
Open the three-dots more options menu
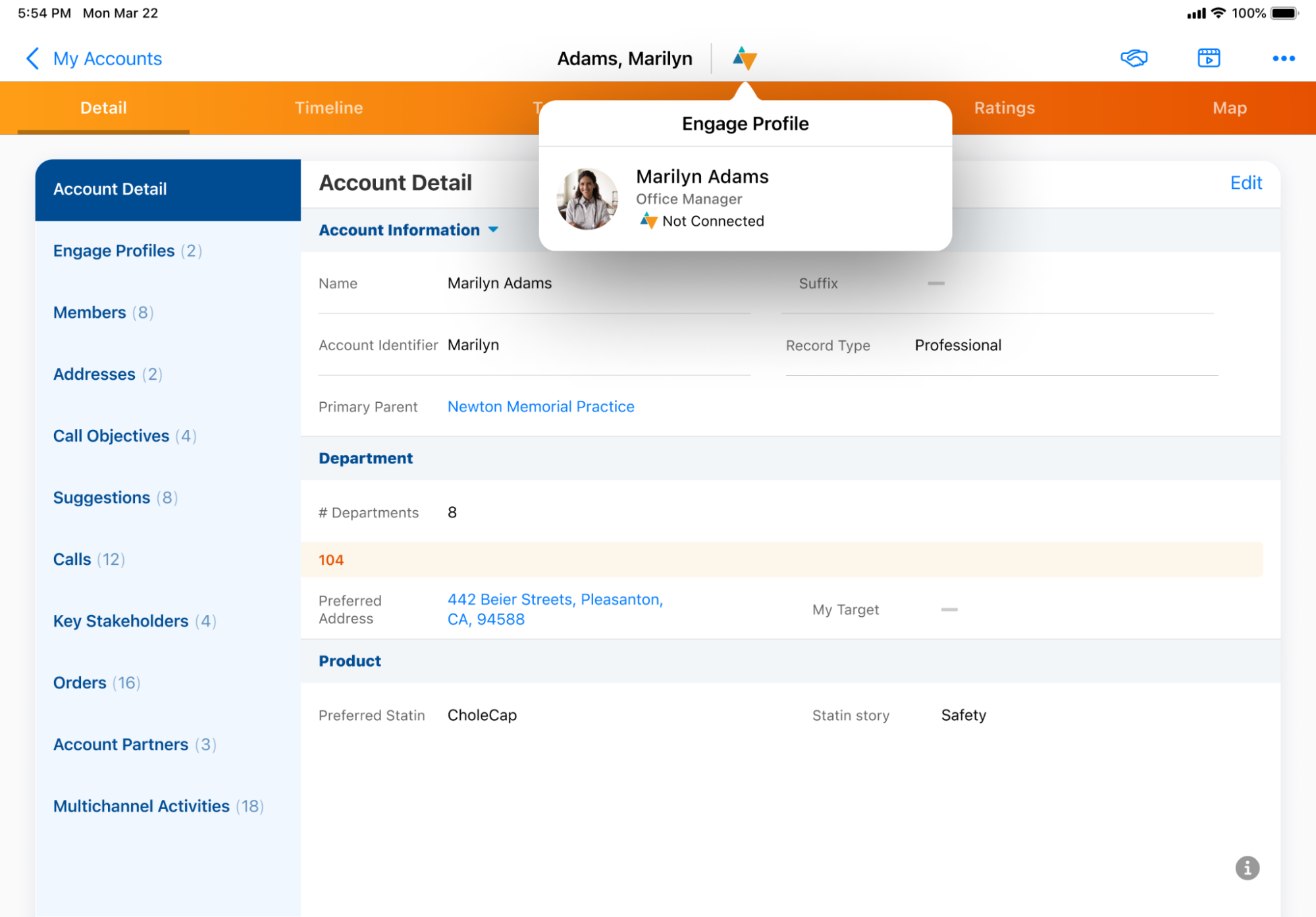click(x=1283, y=59)
